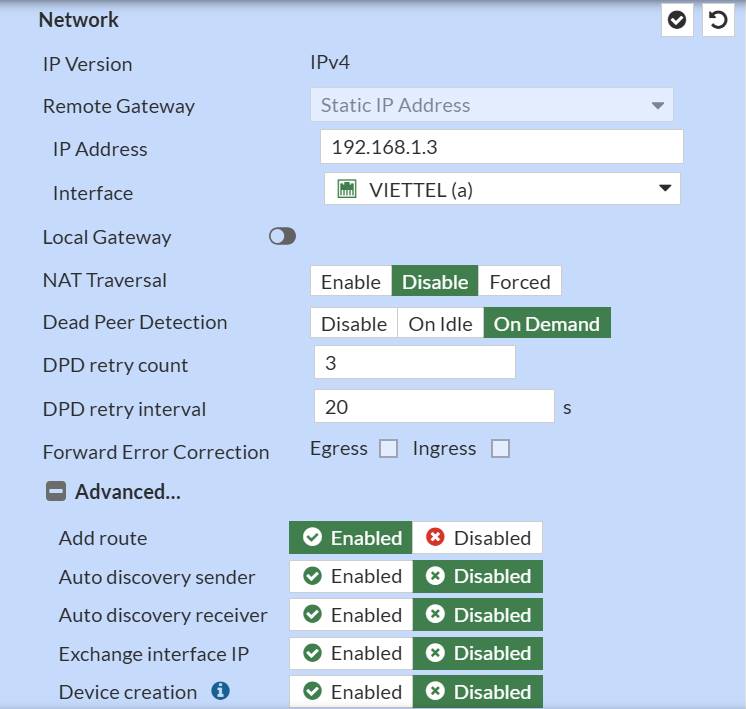Click the DPD retry count field
Image resolution: width=746 pixels, height=709 pixels.
414,363
